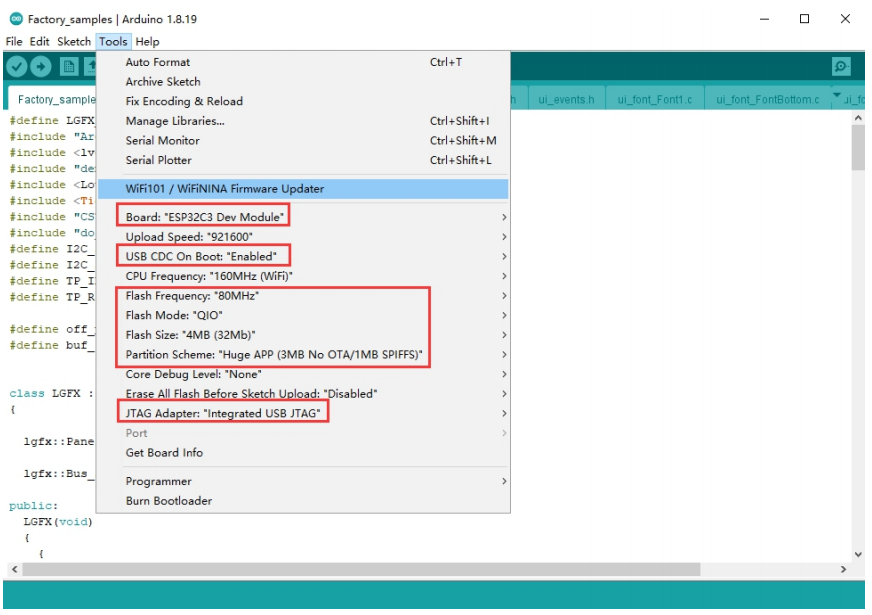Open Serial Monitor magnifier icon at toolbar right
The width and height of the screenshot is (872, 615).
[x=841, y=67]
